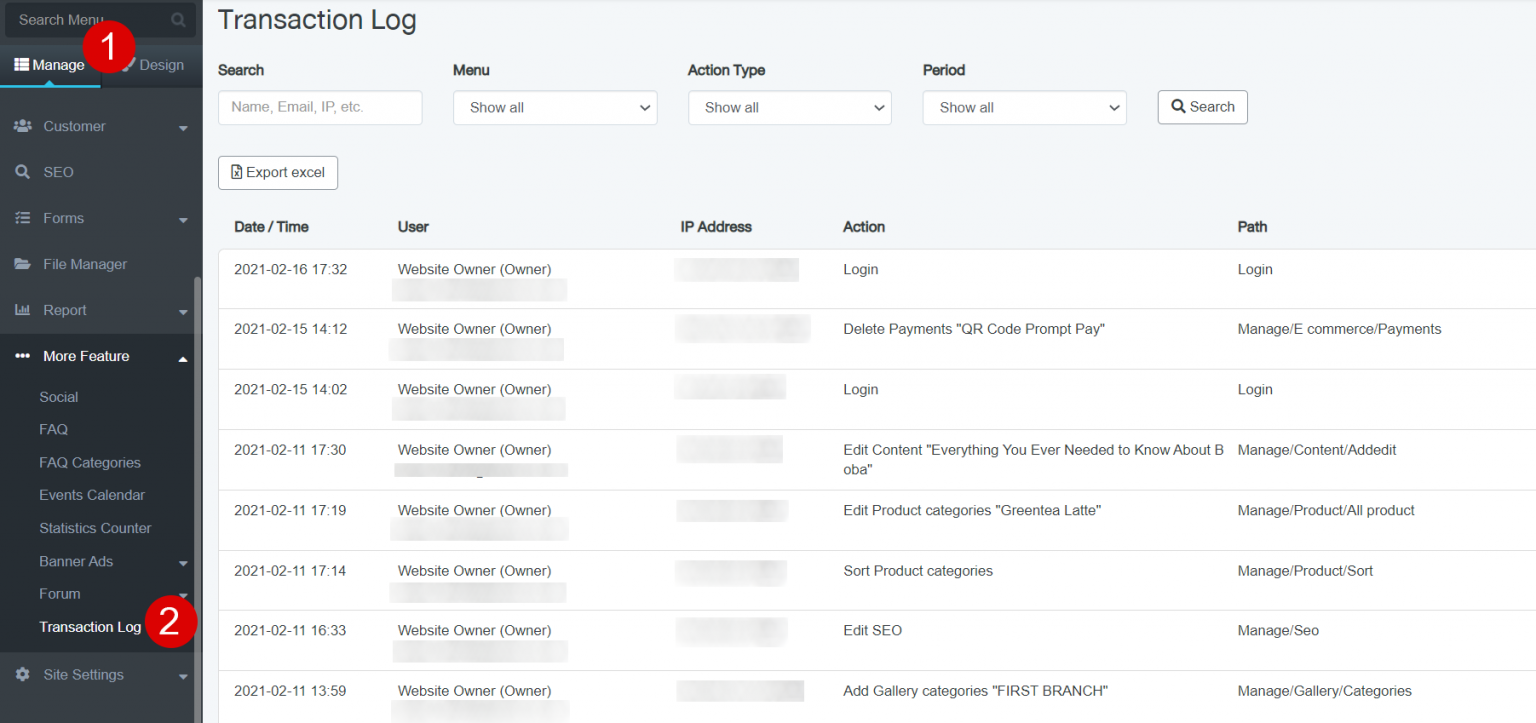
Task: Open the Action Type dropdown
Action: (x=790, y=107)
